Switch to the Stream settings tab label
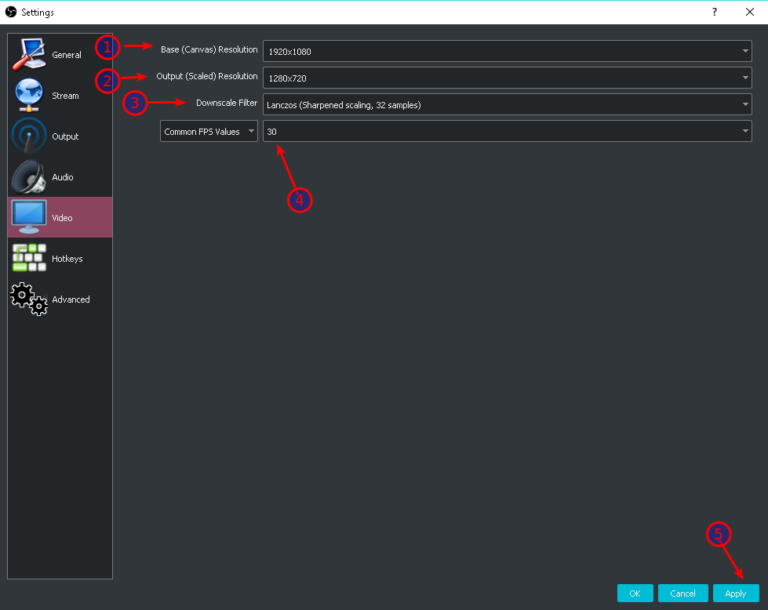This screenshot has width=768, height=610. pyautogui.click(x=65, y=96)
